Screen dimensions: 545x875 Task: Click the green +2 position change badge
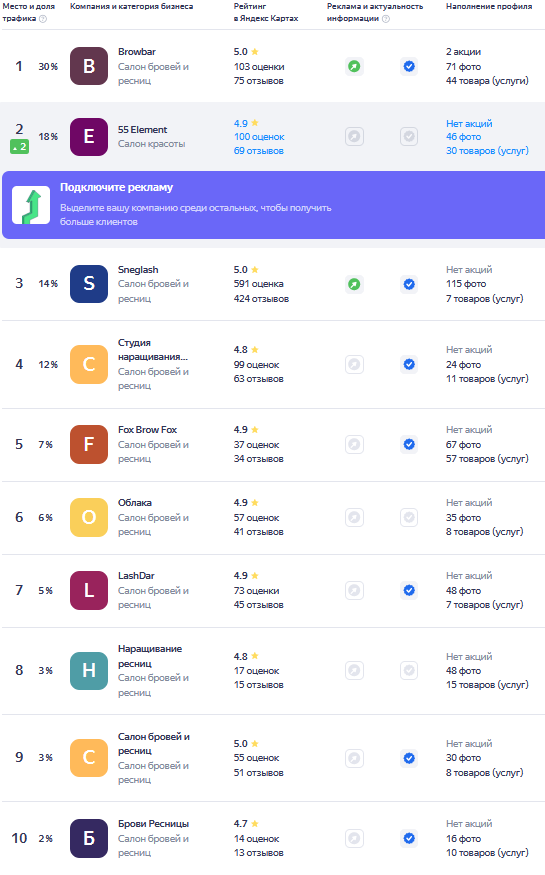click(20, 147)
